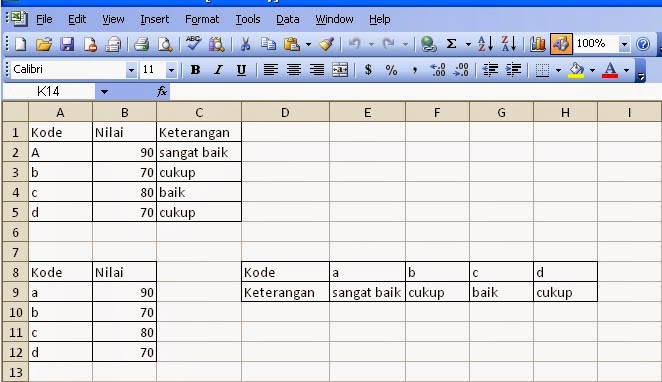
Task: Toggle Underline formatting
Action: point(241,70)
